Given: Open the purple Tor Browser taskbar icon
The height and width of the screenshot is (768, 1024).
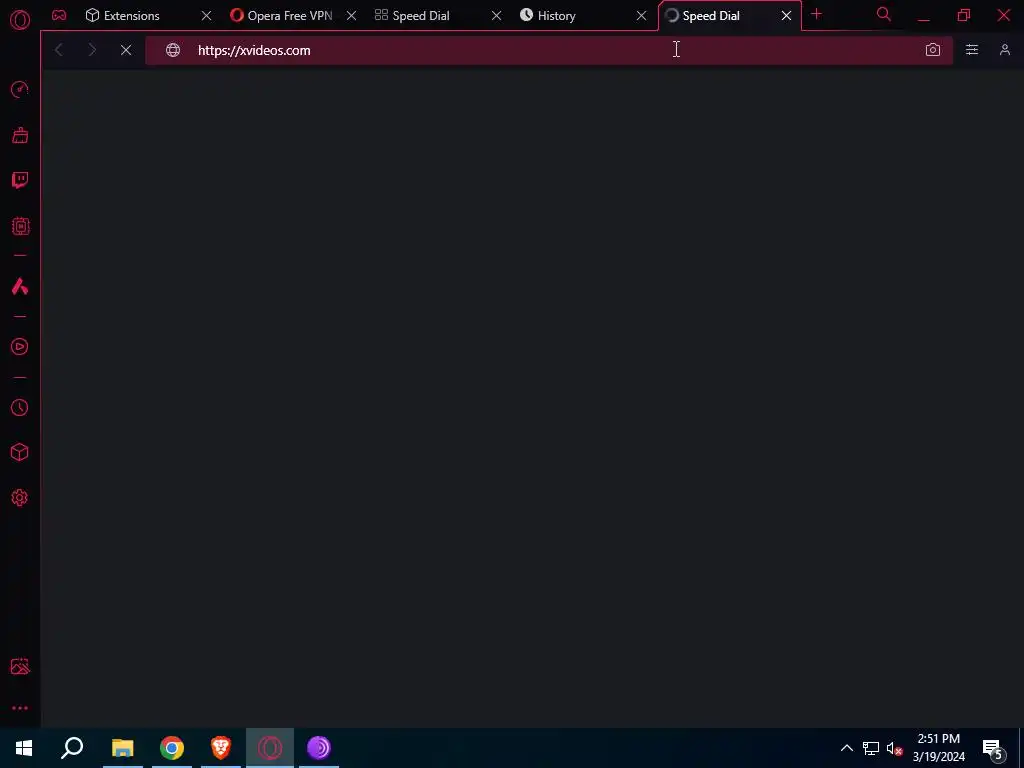Looking at the screenshot, I should click(319, 748).
